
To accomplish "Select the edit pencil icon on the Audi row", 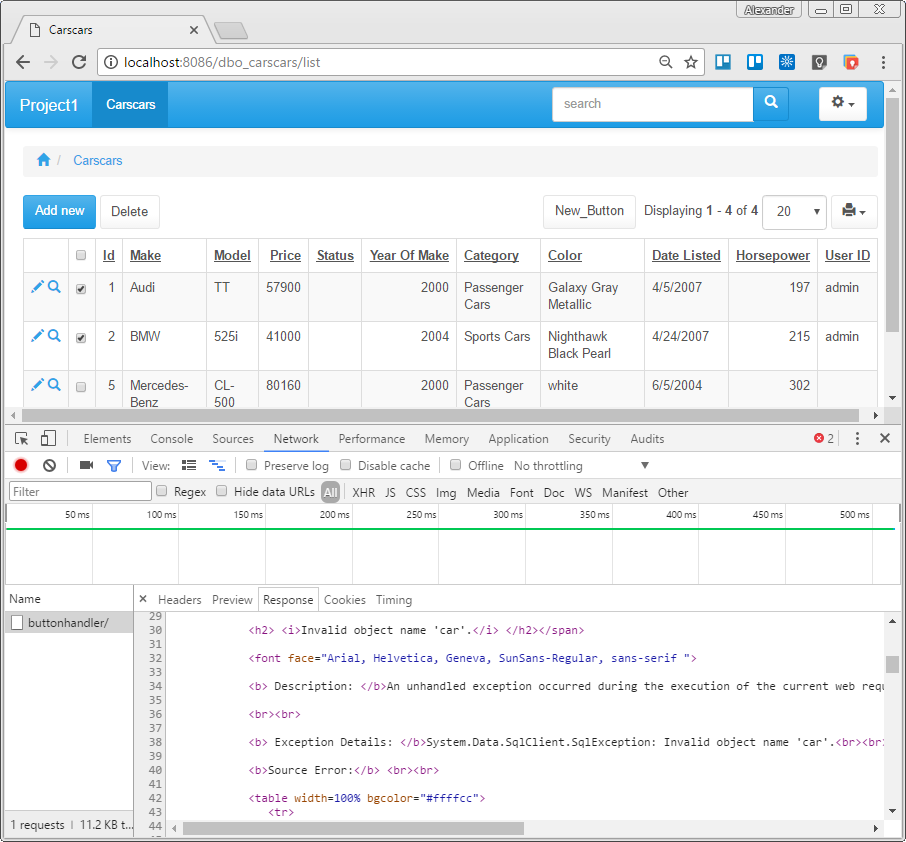I will tap(35, 287).
